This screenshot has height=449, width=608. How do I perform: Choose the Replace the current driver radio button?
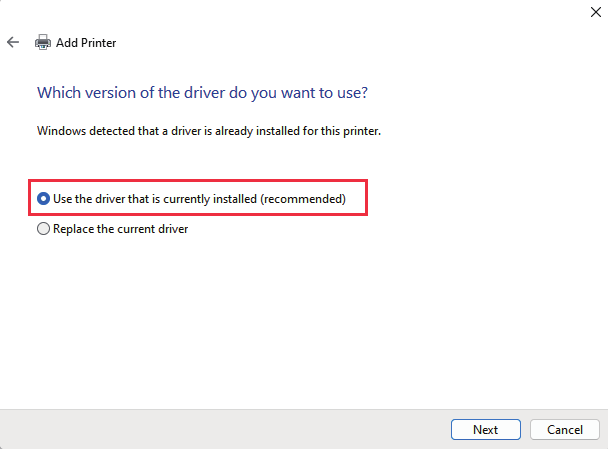click(43, 229)
